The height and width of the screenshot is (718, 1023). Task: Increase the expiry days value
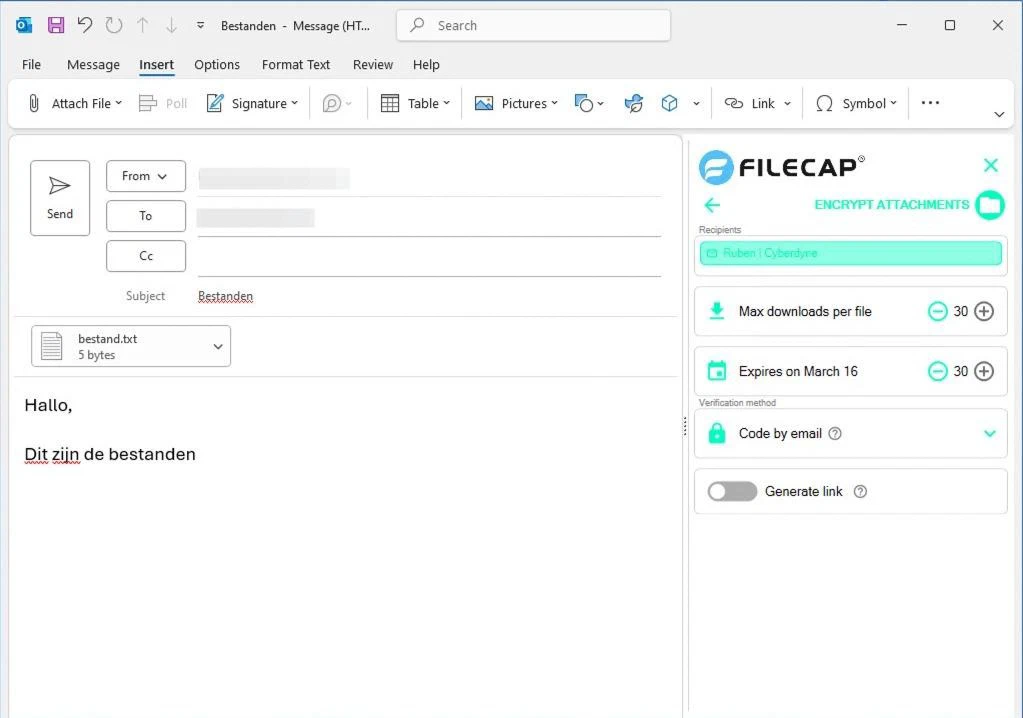pyautogui.click(x=984, y=372)
